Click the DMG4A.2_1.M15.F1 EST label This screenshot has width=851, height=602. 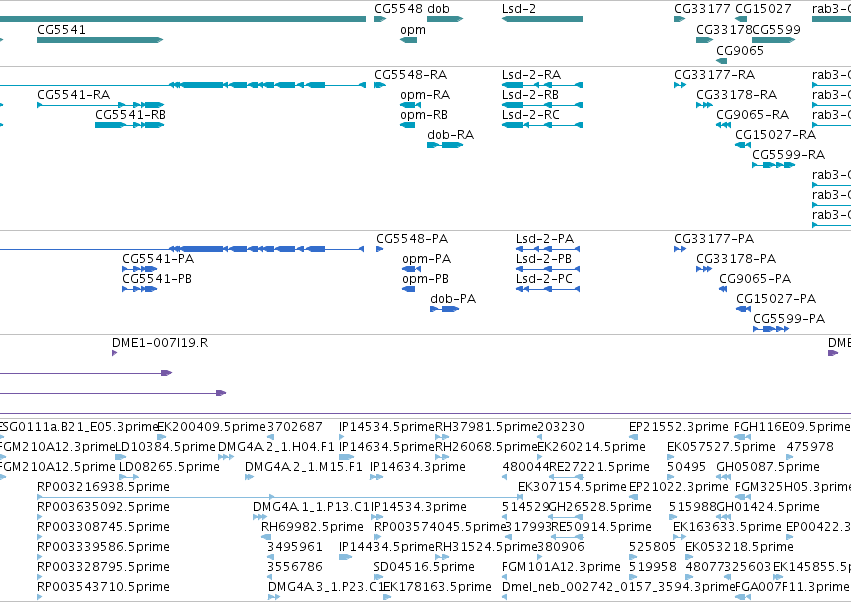303,467
